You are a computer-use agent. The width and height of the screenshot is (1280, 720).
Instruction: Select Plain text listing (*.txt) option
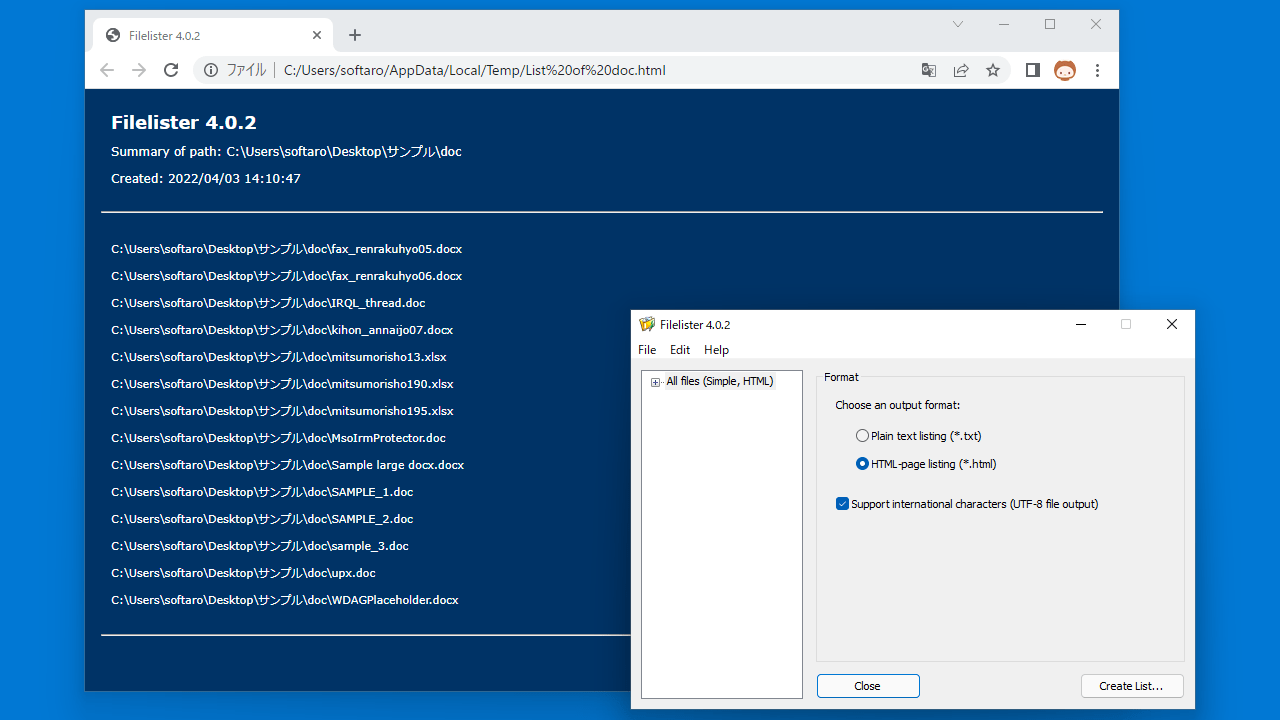click(x=919, y=436)
